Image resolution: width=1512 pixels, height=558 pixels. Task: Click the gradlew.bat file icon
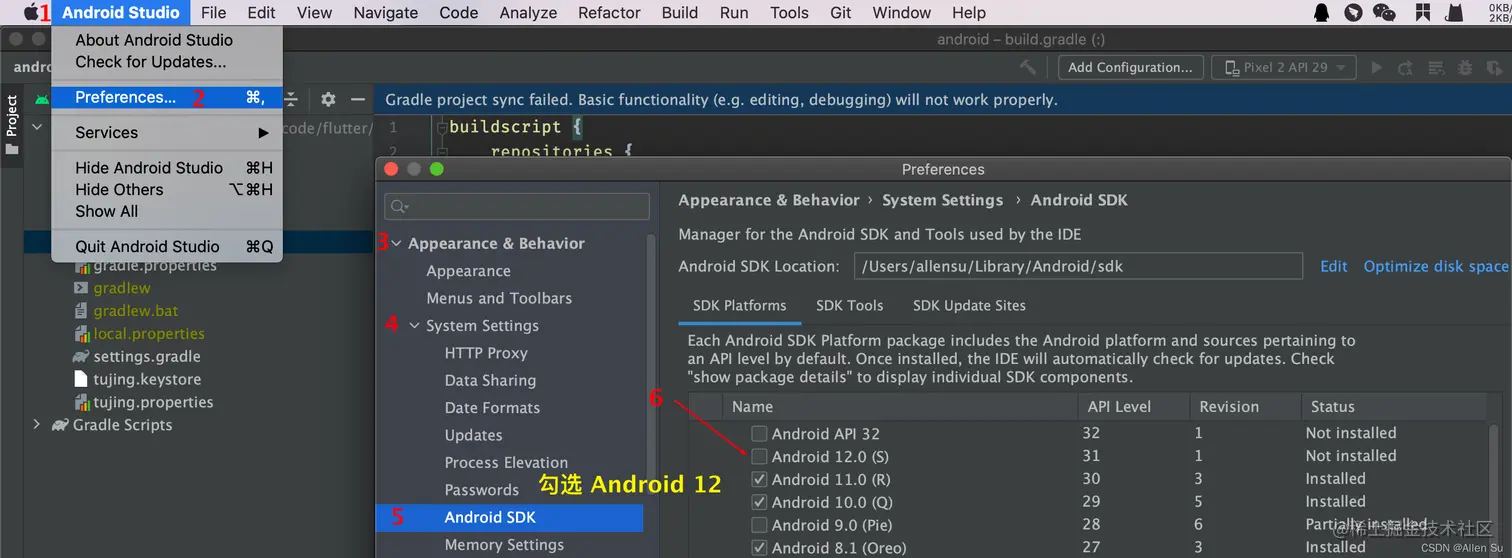click(x=83, y=311)
